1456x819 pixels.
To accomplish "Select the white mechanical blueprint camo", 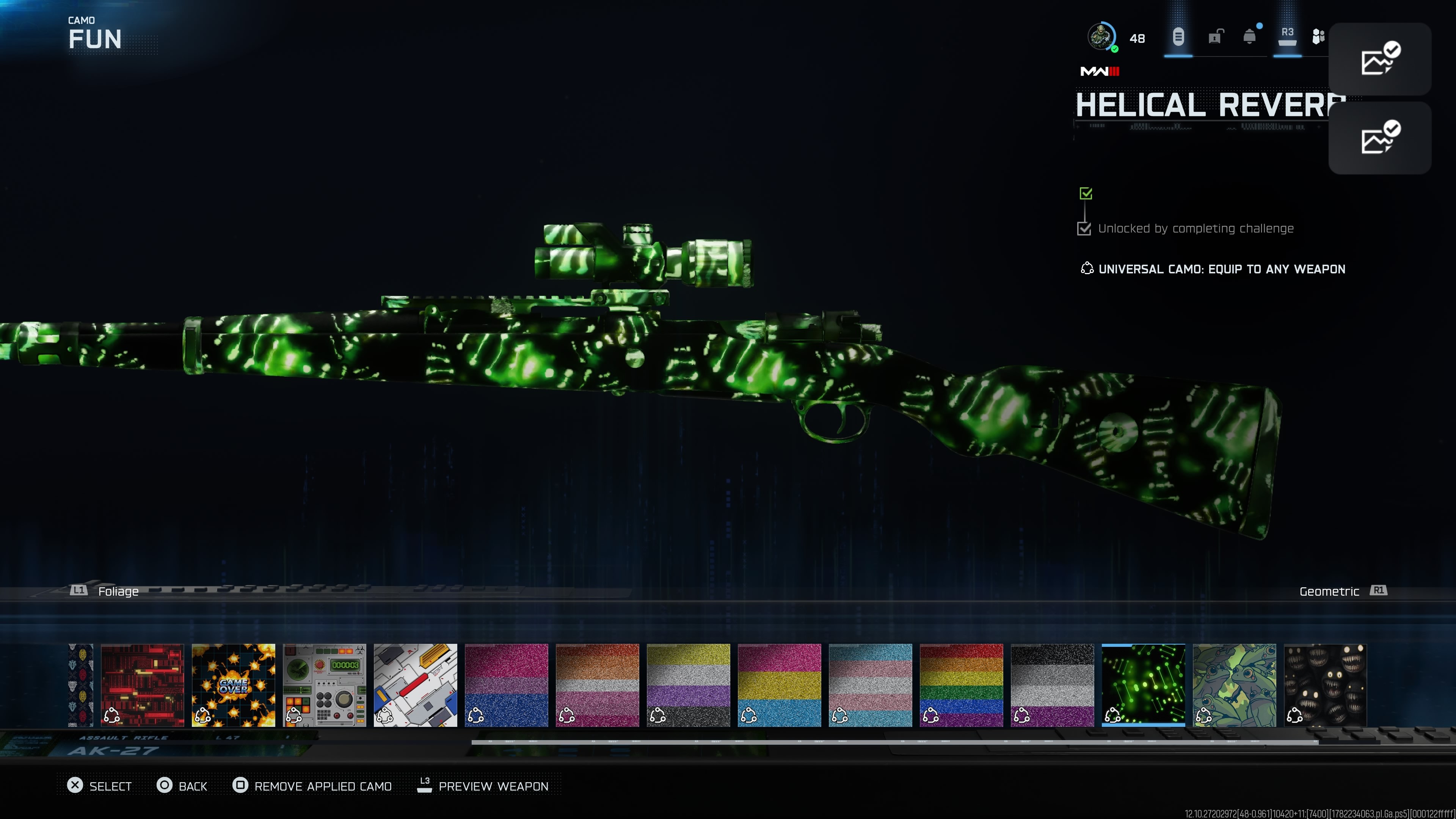I will pyautogui.click(x=416, y=685).
